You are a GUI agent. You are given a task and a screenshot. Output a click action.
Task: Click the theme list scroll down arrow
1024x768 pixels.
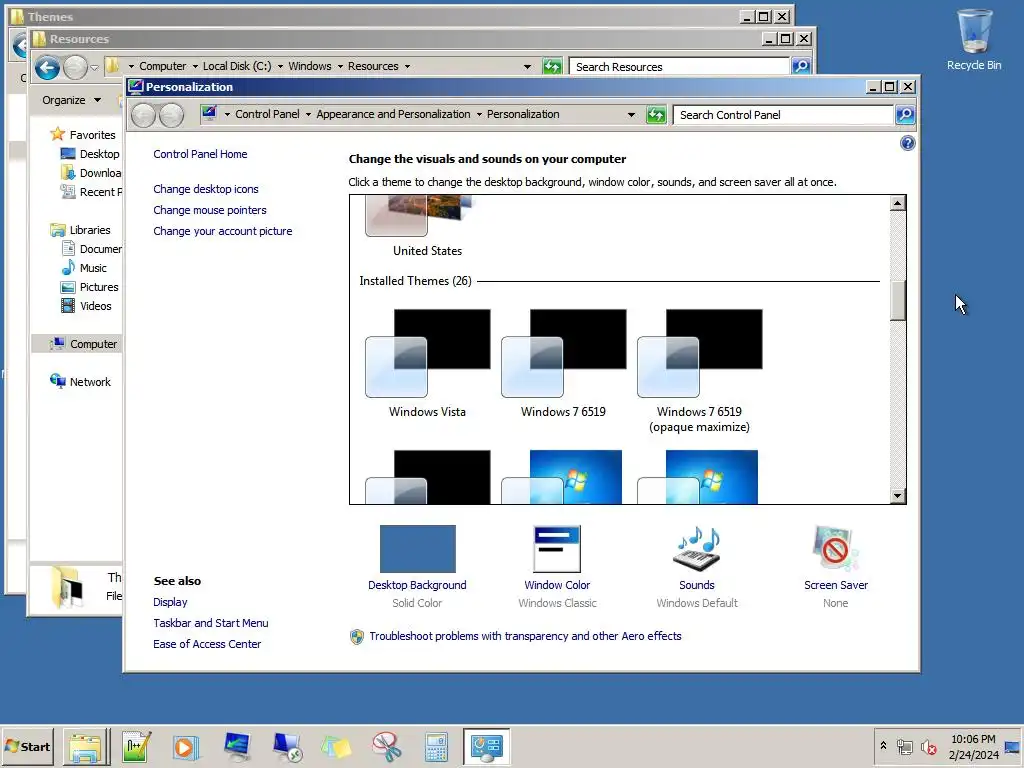897,496
